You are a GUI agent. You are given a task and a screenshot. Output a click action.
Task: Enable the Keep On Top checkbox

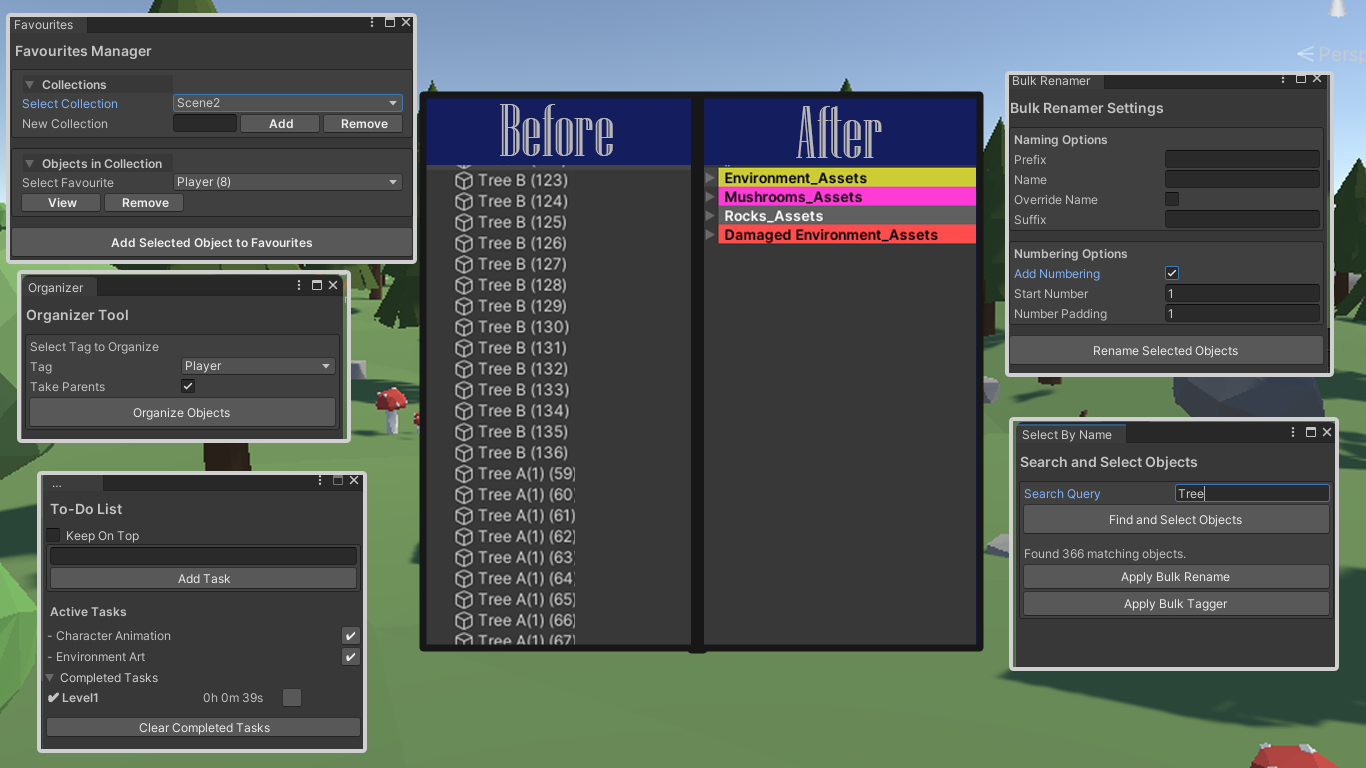(53, 535)
